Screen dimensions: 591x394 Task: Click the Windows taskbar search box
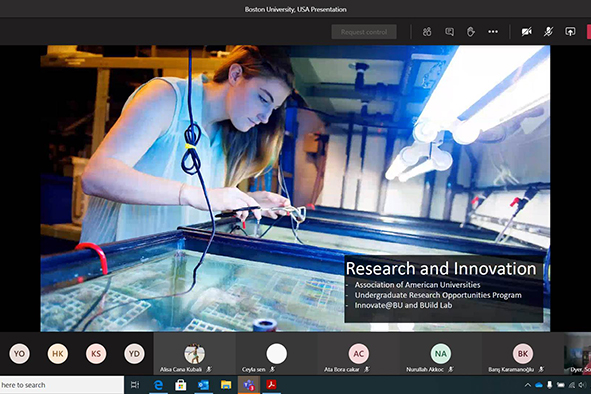click(62, 385)
